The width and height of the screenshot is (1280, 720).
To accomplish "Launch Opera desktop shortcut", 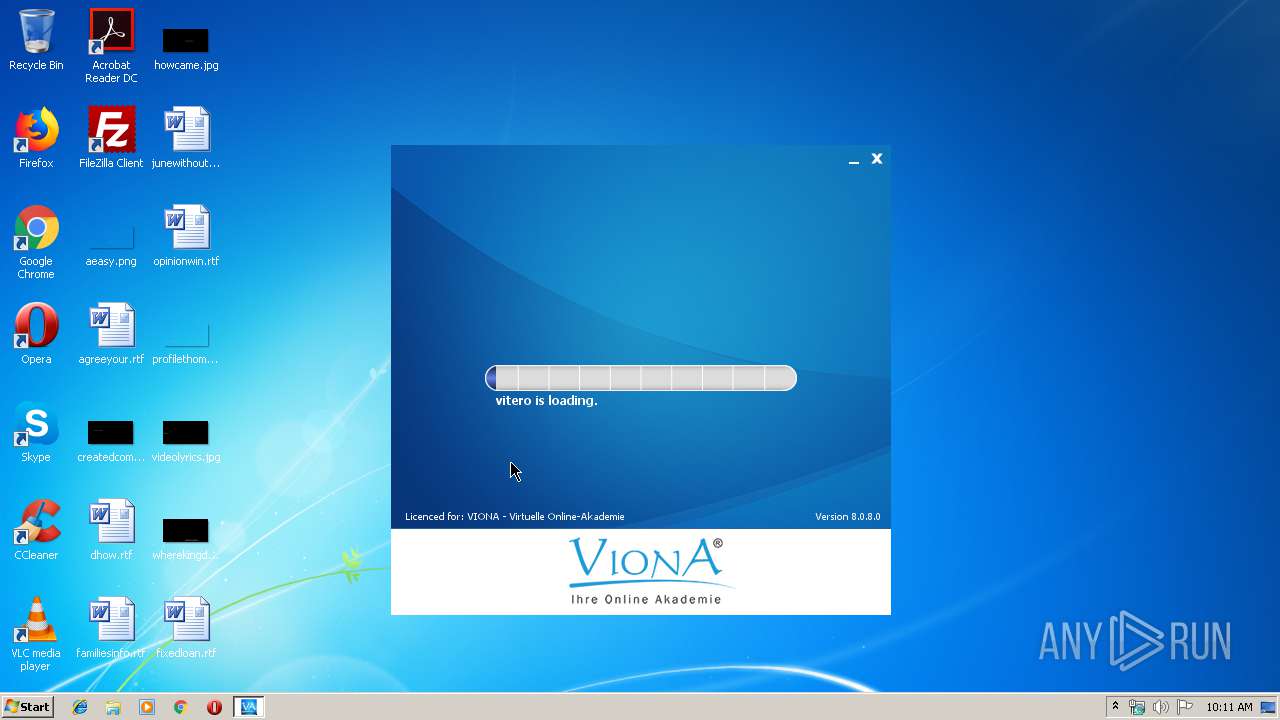I will 36,334.
